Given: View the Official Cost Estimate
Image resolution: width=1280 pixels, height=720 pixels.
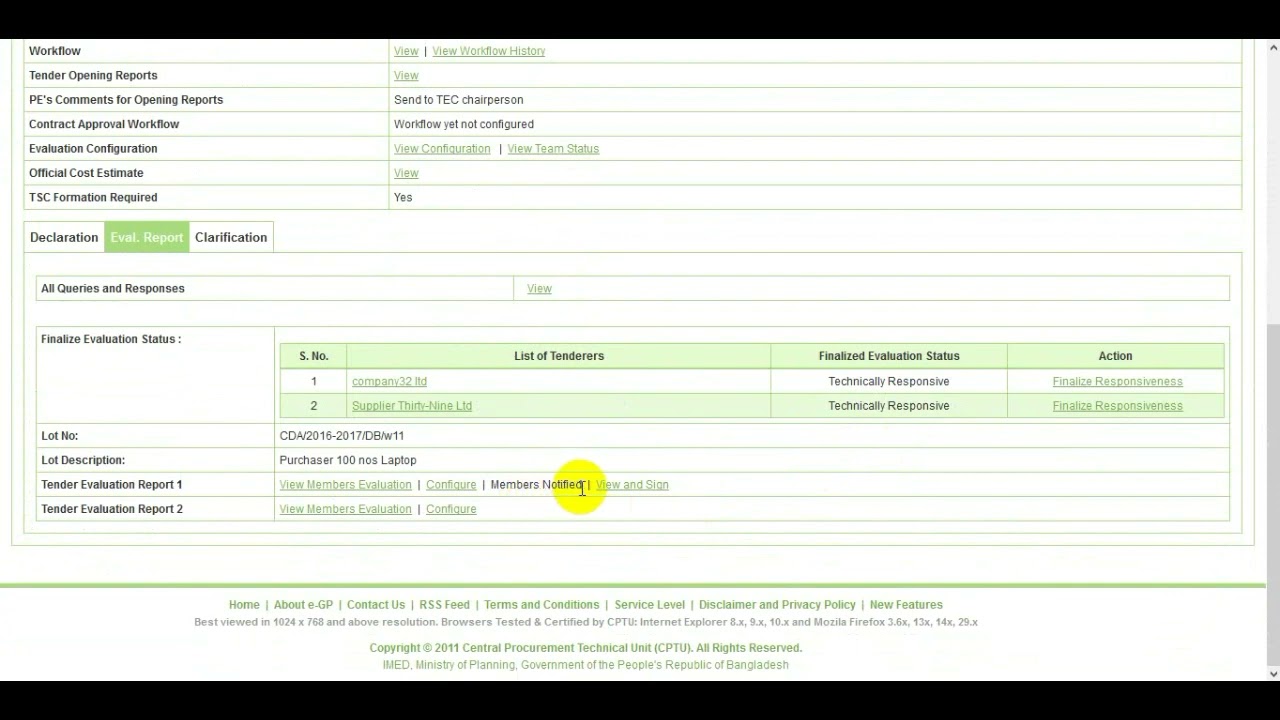Looking at the screenshot, I should coord(406,173).
